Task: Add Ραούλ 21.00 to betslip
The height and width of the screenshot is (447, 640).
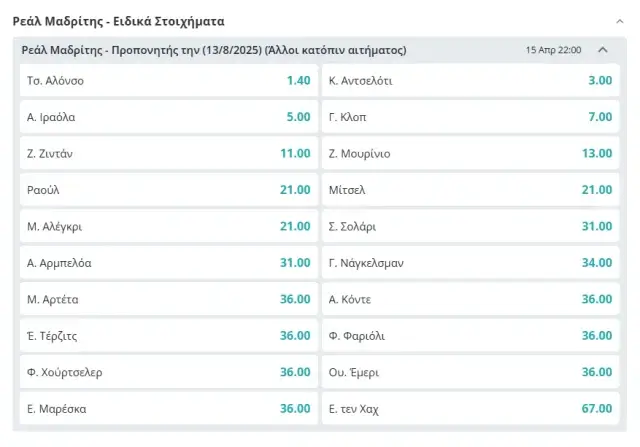Action: coord(169,190)
